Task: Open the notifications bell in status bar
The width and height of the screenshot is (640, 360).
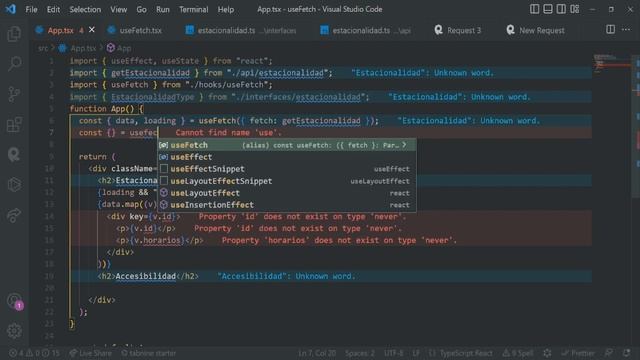Action: pos(627,353)
